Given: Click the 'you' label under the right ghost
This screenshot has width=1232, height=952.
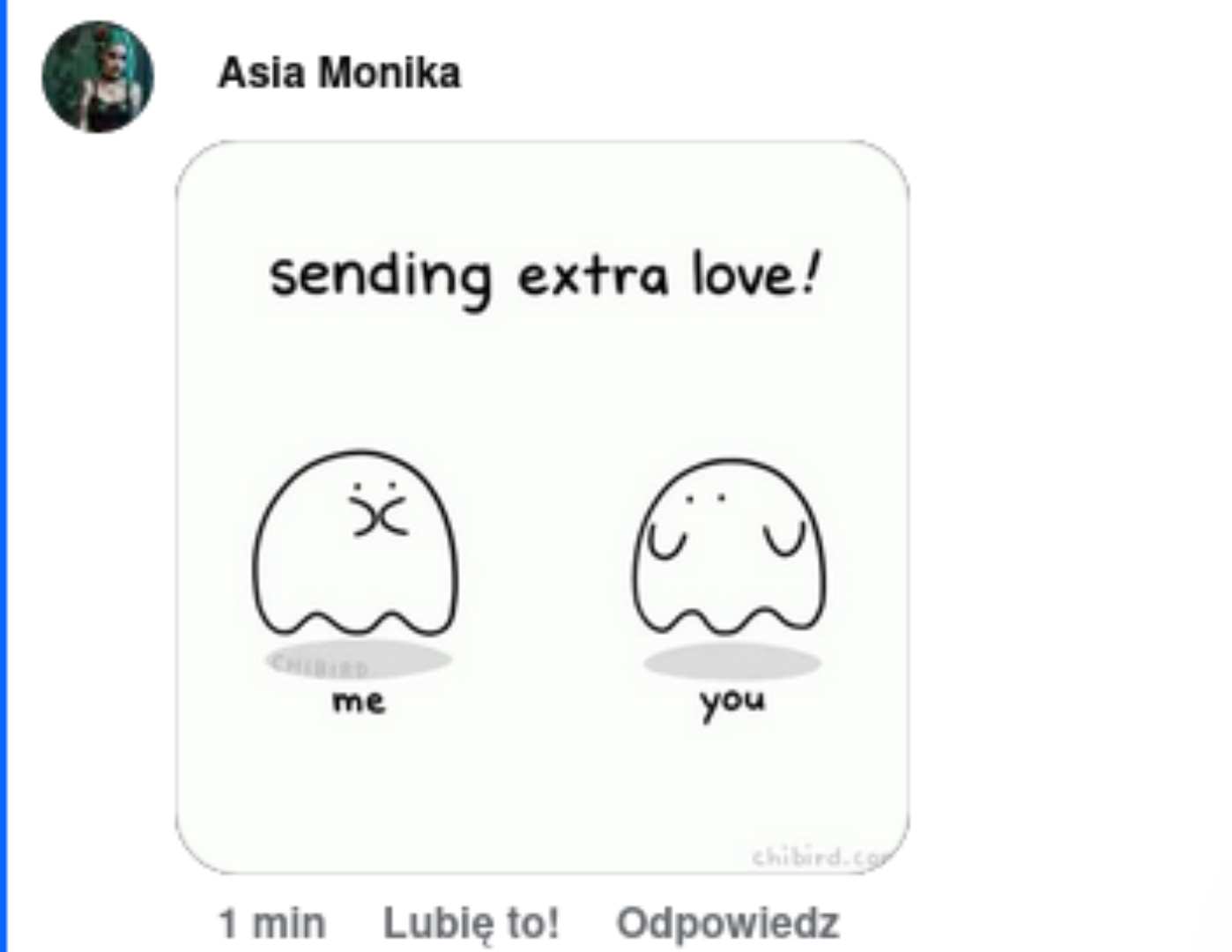Looking at the screenshot, I should (x=732, y=703).
